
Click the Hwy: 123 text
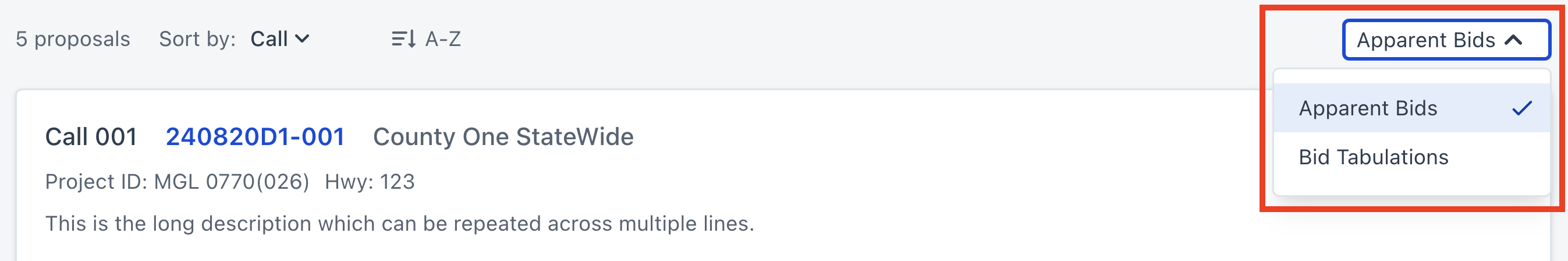[370, 182]
